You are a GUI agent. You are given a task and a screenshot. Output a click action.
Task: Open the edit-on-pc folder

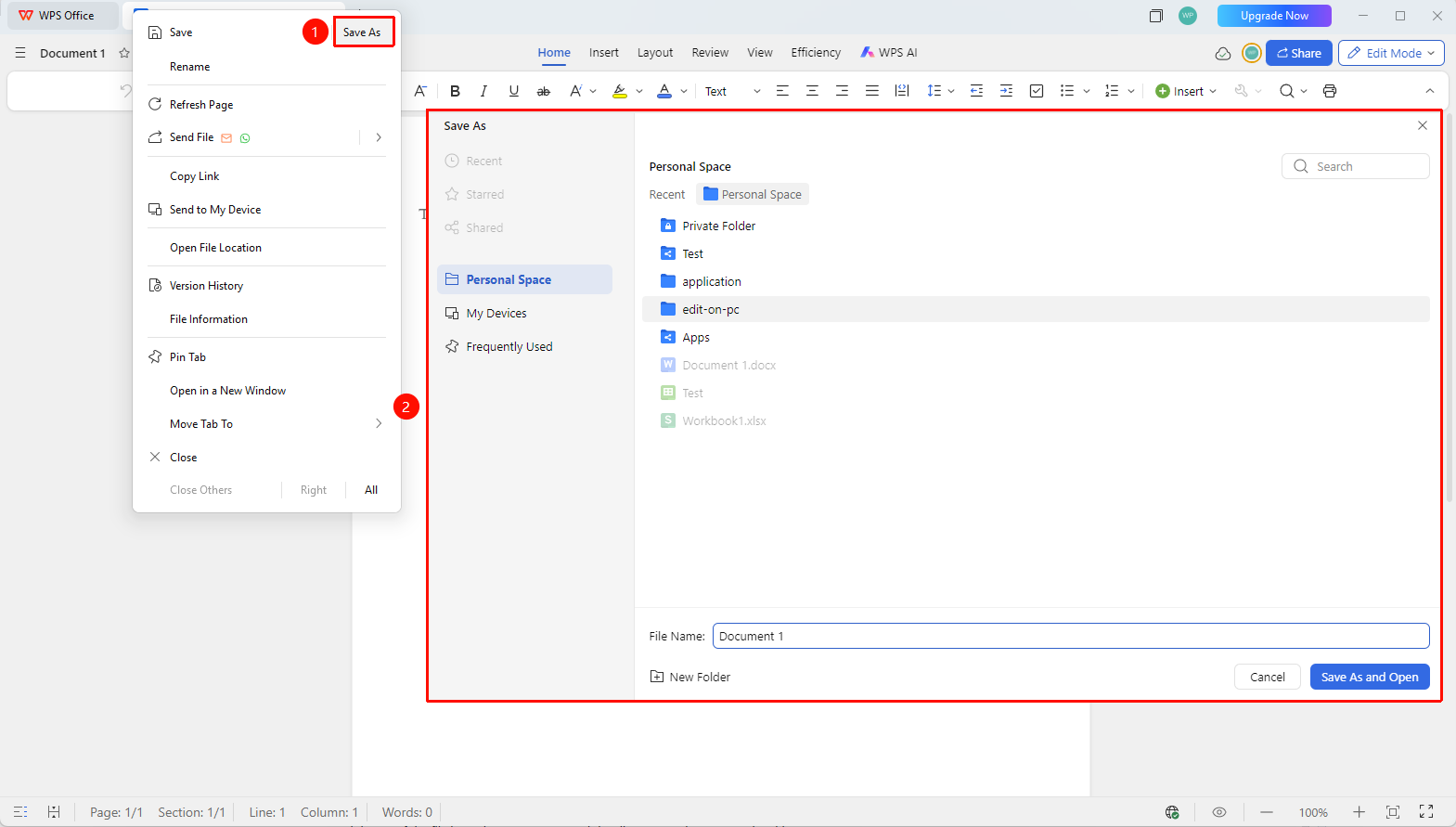(x=1036, y=309)
